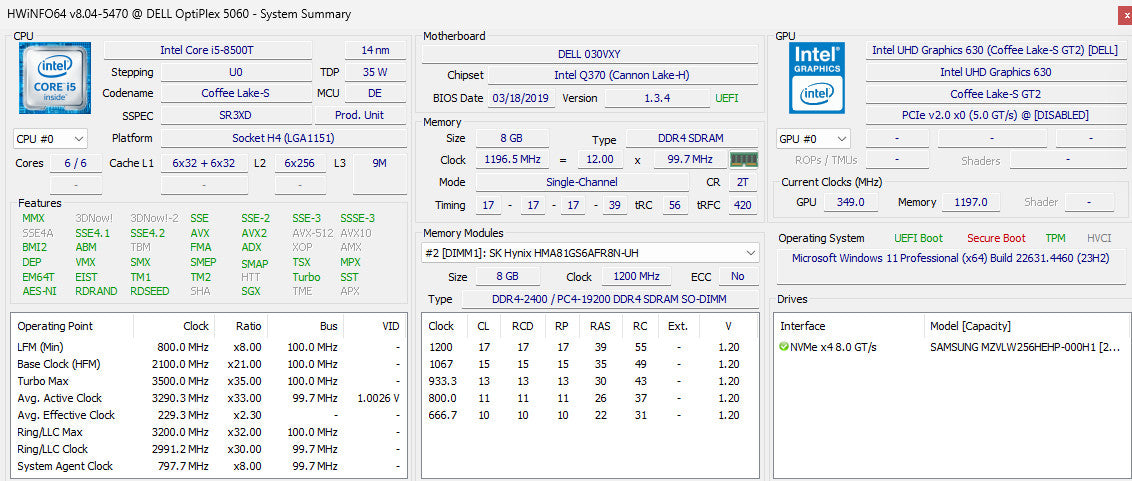Click the SR3XD SSPEC value
This screenshot has width=1132, height=481.
point(235,116)
